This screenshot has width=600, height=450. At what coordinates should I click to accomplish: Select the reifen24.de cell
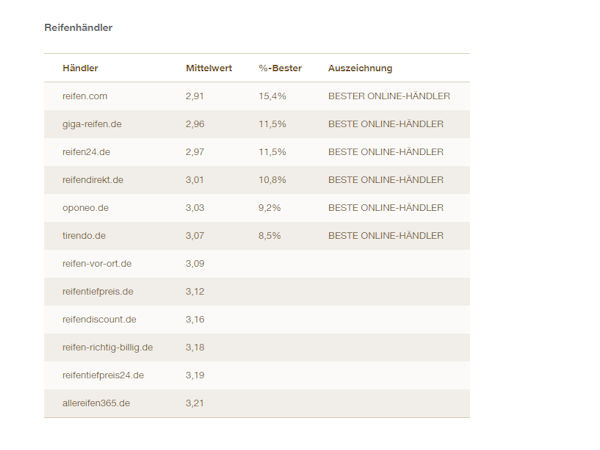click(86, 152)
